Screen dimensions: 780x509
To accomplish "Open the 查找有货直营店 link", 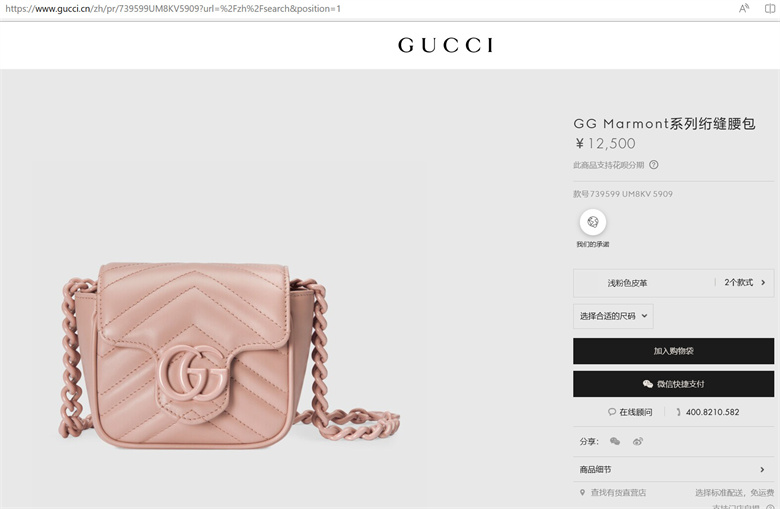I will click(x=618, y=493).
